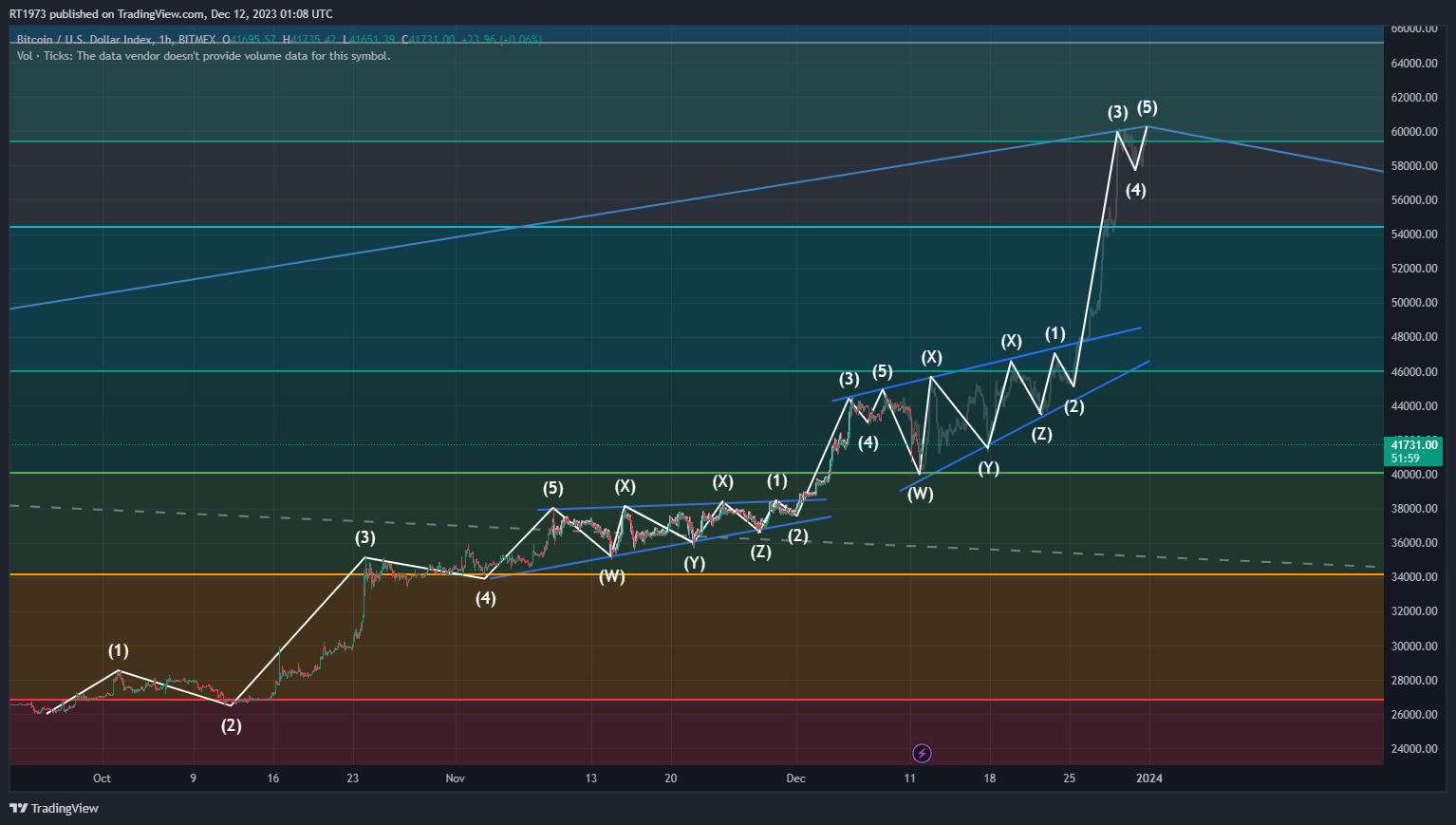Click the 16 date label after Oct
Screen dimensions: 1456x825
273,778
